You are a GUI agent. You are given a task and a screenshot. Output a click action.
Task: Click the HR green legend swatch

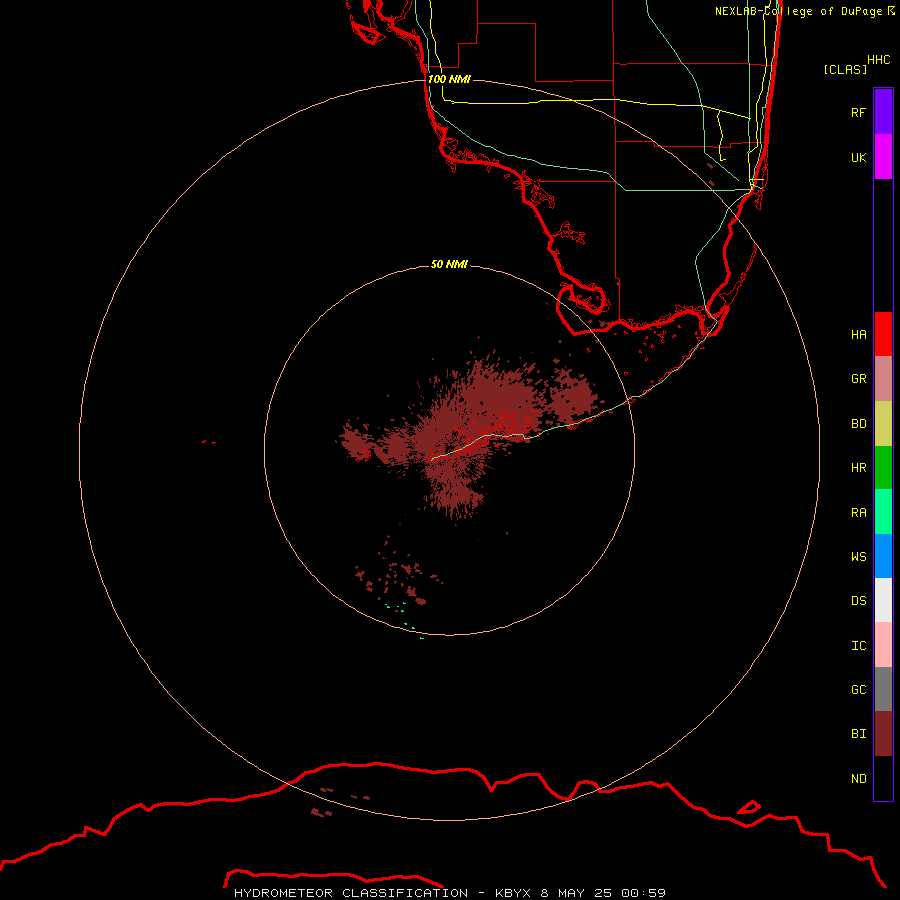883,467
